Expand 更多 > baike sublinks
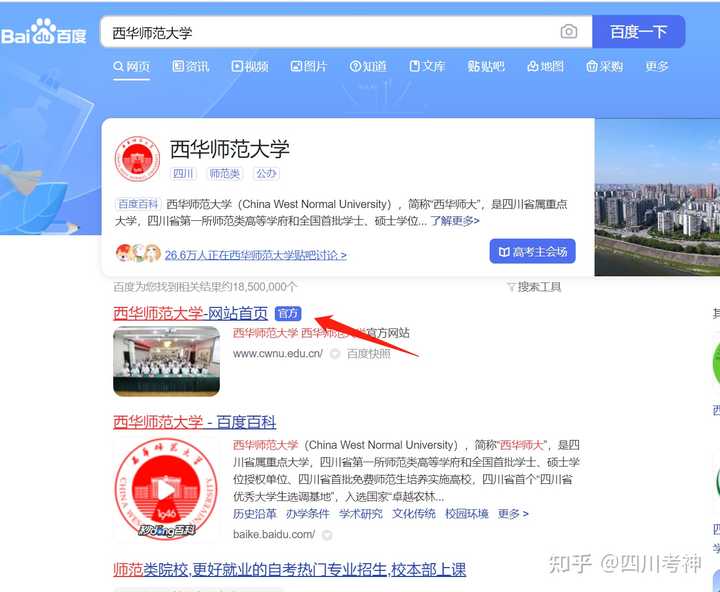Viewport: 720px width, 592px height. (513, 514)
